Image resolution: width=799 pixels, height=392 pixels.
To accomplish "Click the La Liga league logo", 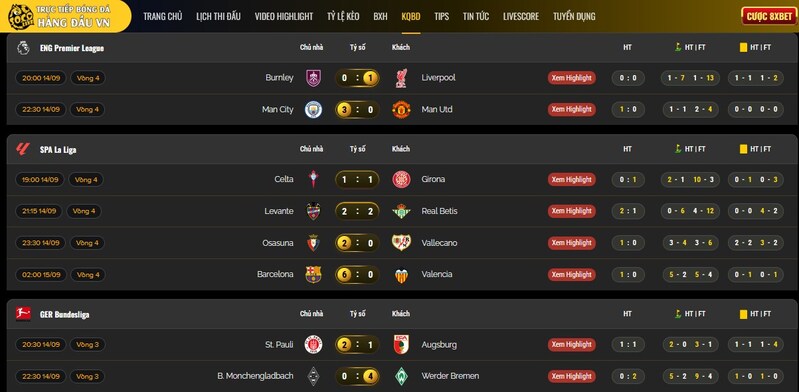I will tap(23, 149).
